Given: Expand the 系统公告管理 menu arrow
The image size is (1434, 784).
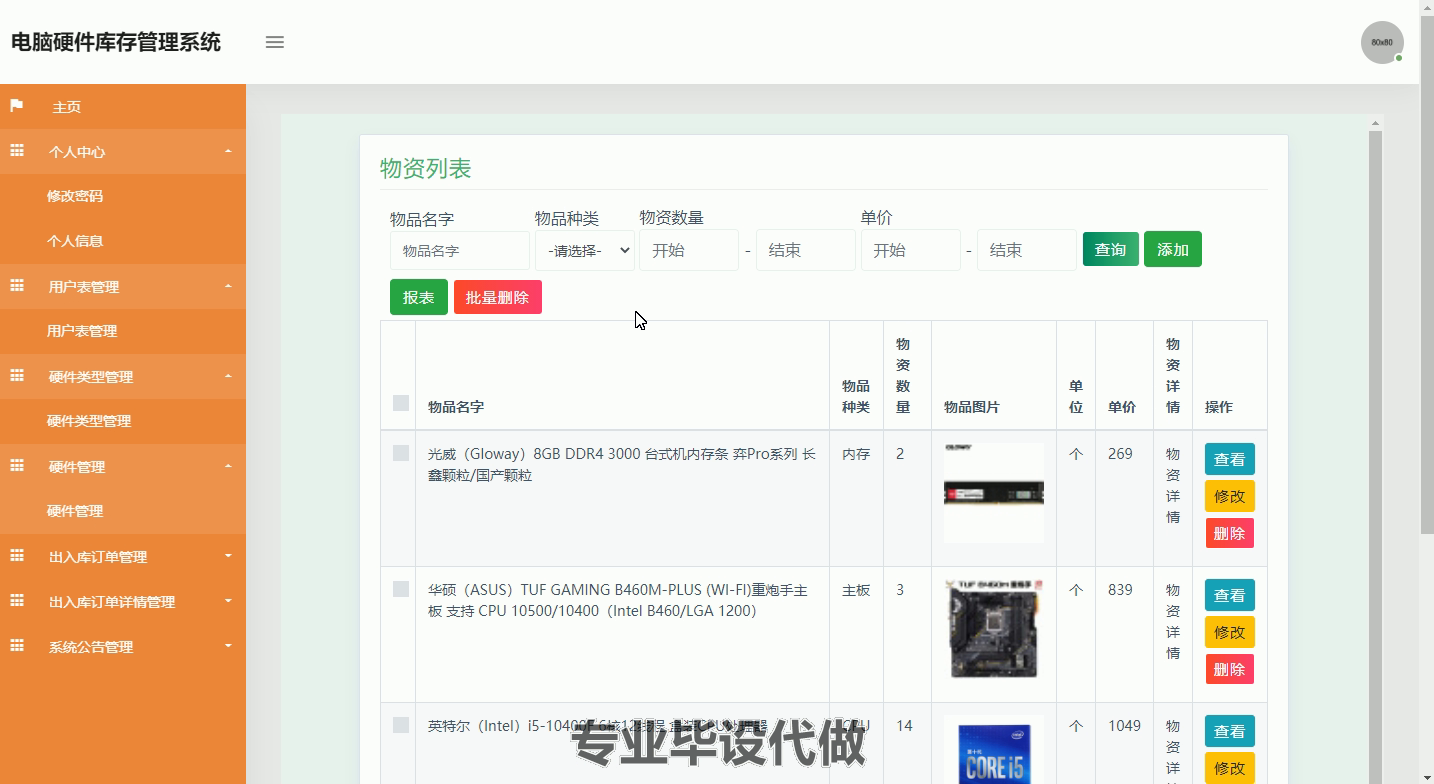Looking at the screenshot, I should point(228,646).
